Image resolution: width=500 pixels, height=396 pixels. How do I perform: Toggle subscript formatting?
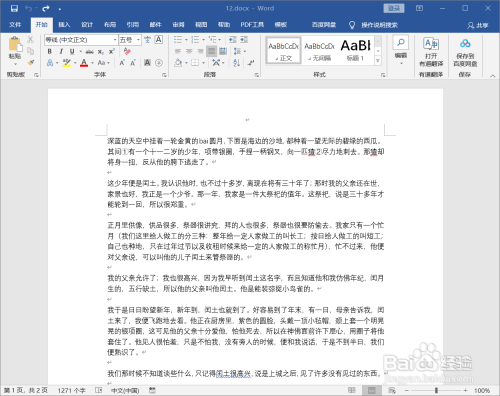[100, 51]
